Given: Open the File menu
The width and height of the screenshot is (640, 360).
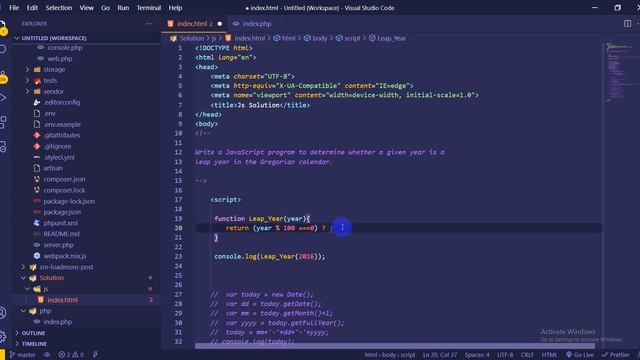Looking at the screenshot, I should 14,8.
